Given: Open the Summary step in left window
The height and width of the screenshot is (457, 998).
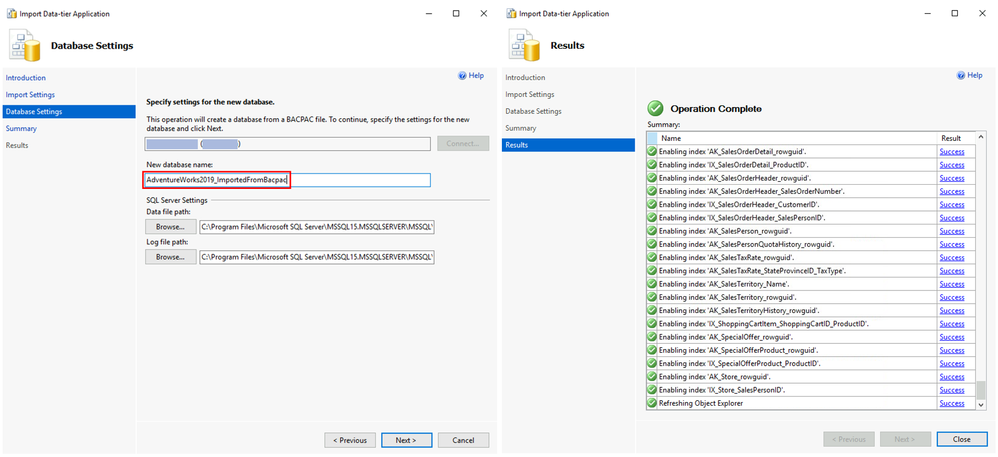Looking at the screenshot, I should click(21, 128).
